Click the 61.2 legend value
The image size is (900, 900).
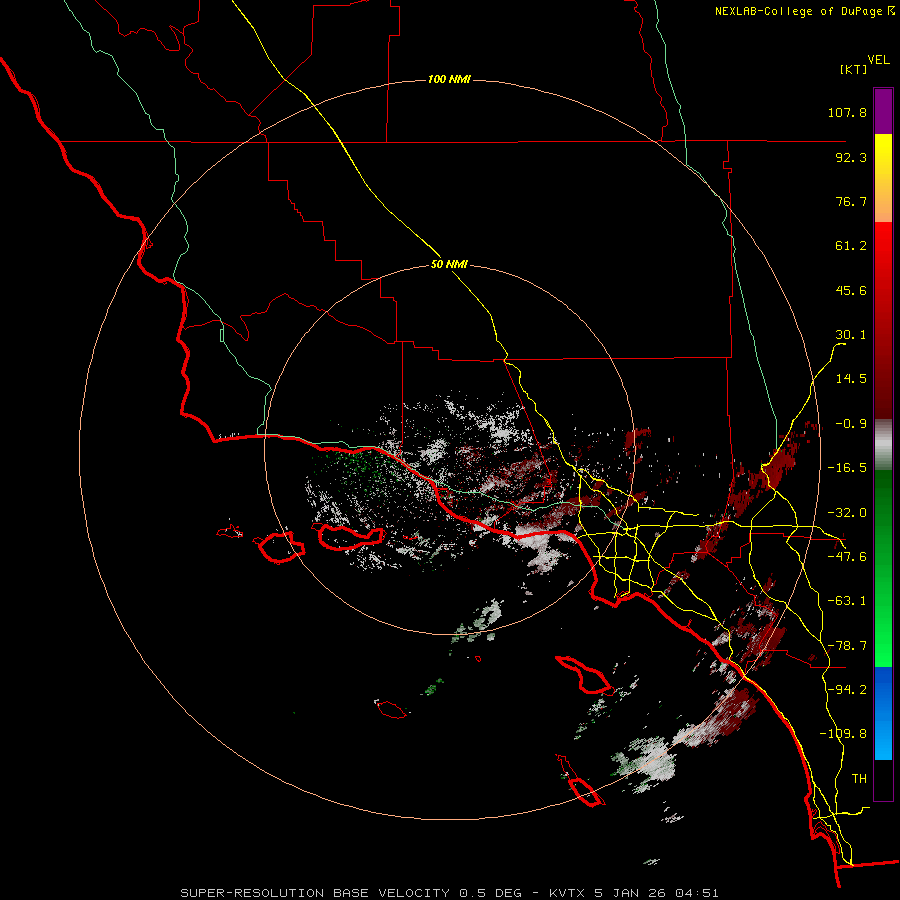(851, 246)
